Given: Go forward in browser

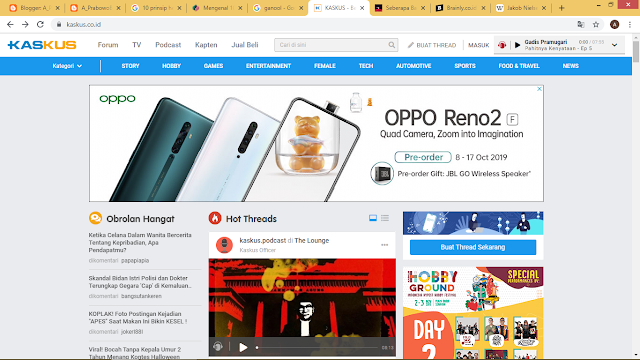Looking at the screenshot, I should [25, 24].
